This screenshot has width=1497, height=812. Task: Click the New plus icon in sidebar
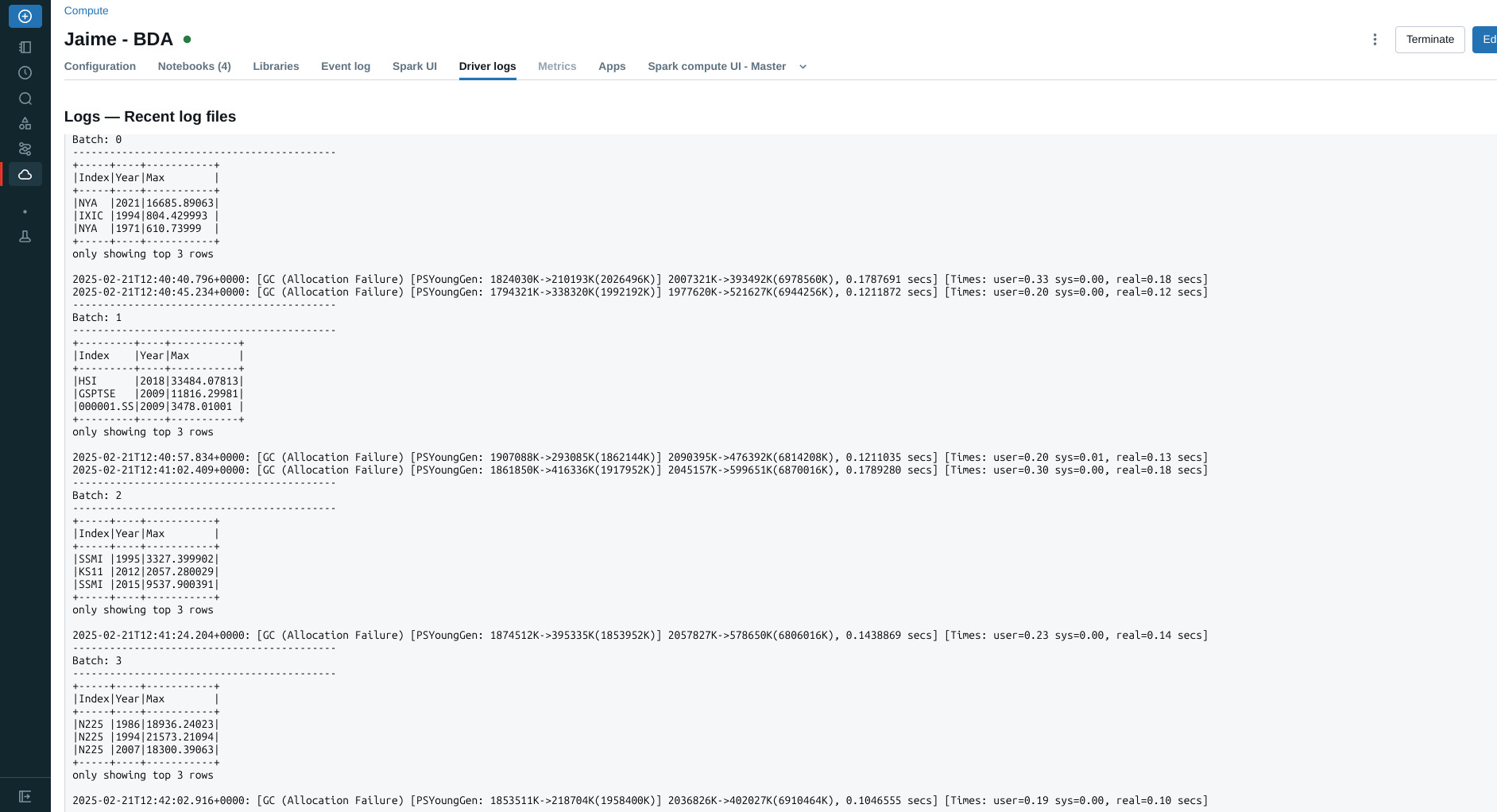tap(25, 16)
